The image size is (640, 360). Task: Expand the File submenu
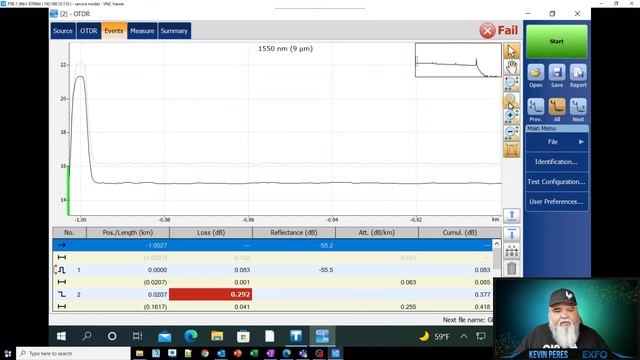tap(557, 142)
